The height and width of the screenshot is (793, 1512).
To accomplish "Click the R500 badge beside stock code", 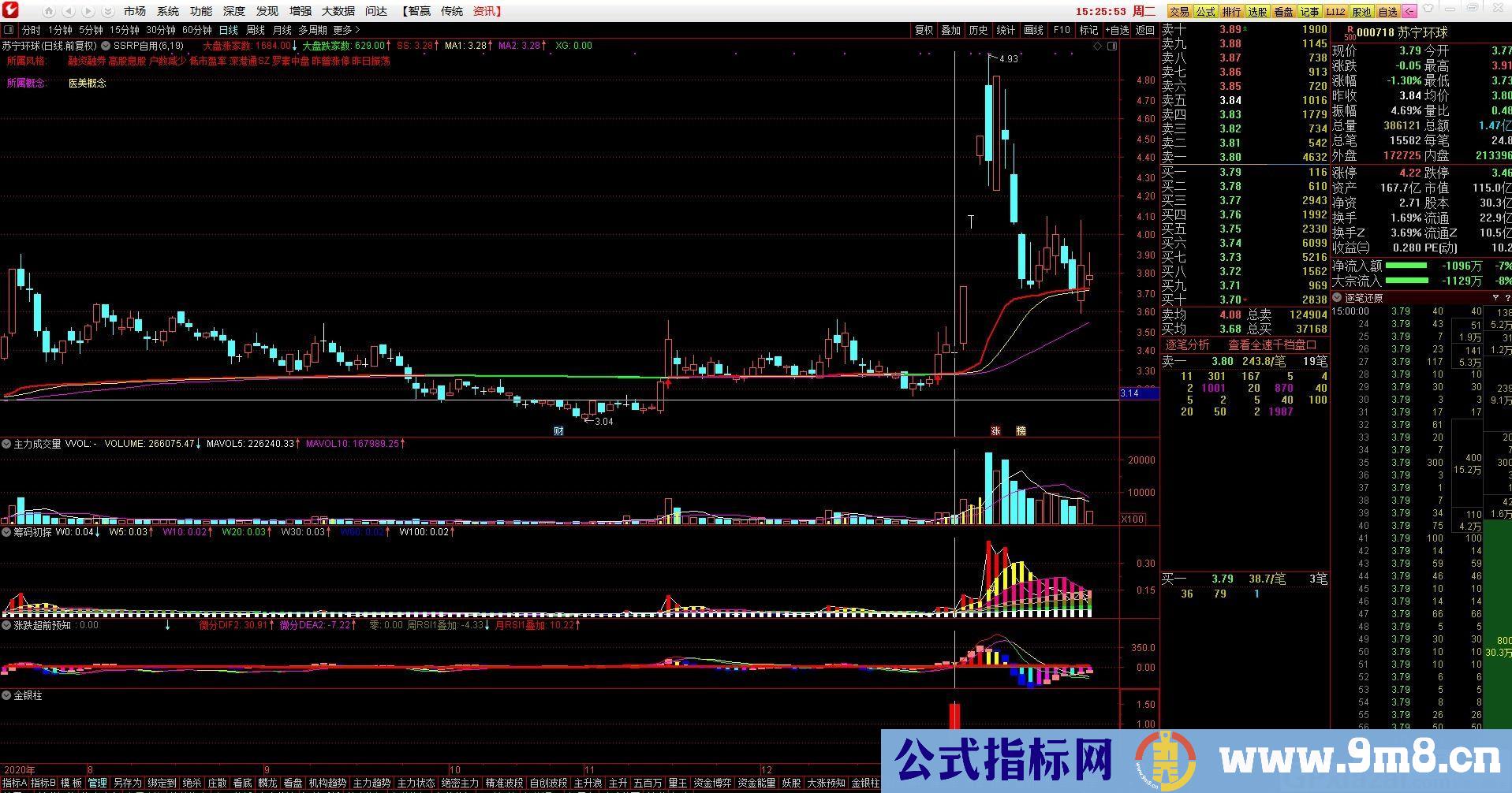I will (x=1349, y=33).
